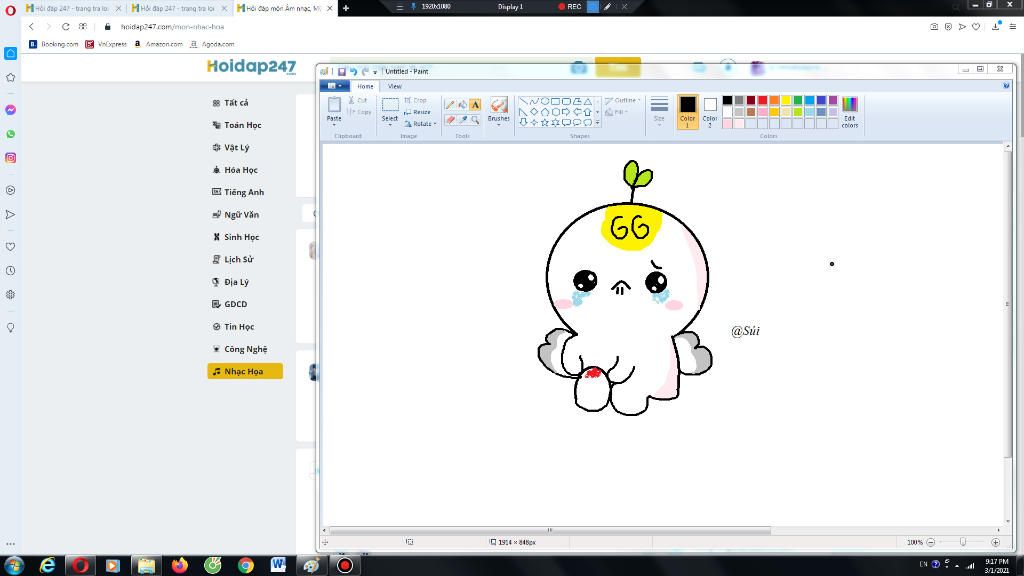The image size is (1024, 576).
Task: Click the Opera address bar URL
Action: click(x=172, y=27)
